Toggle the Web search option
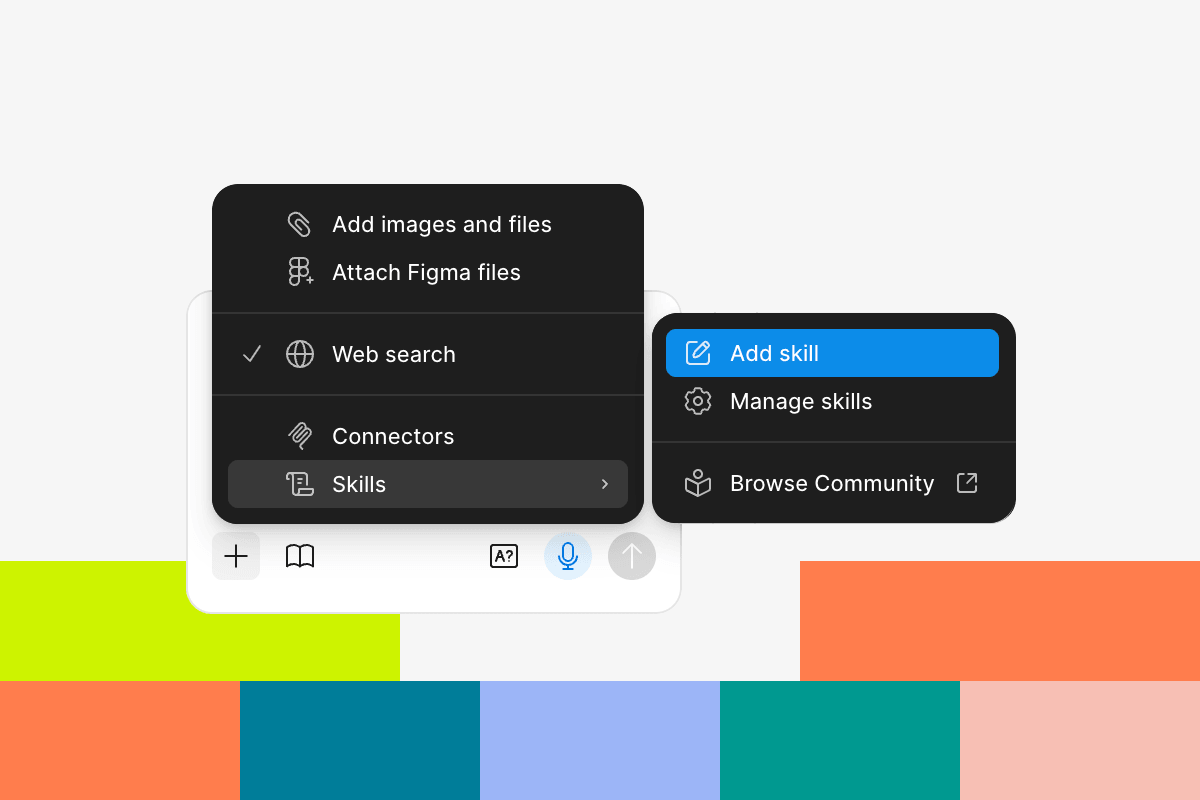The height and width of the screenshot is (800, 1200). (428, 354)
